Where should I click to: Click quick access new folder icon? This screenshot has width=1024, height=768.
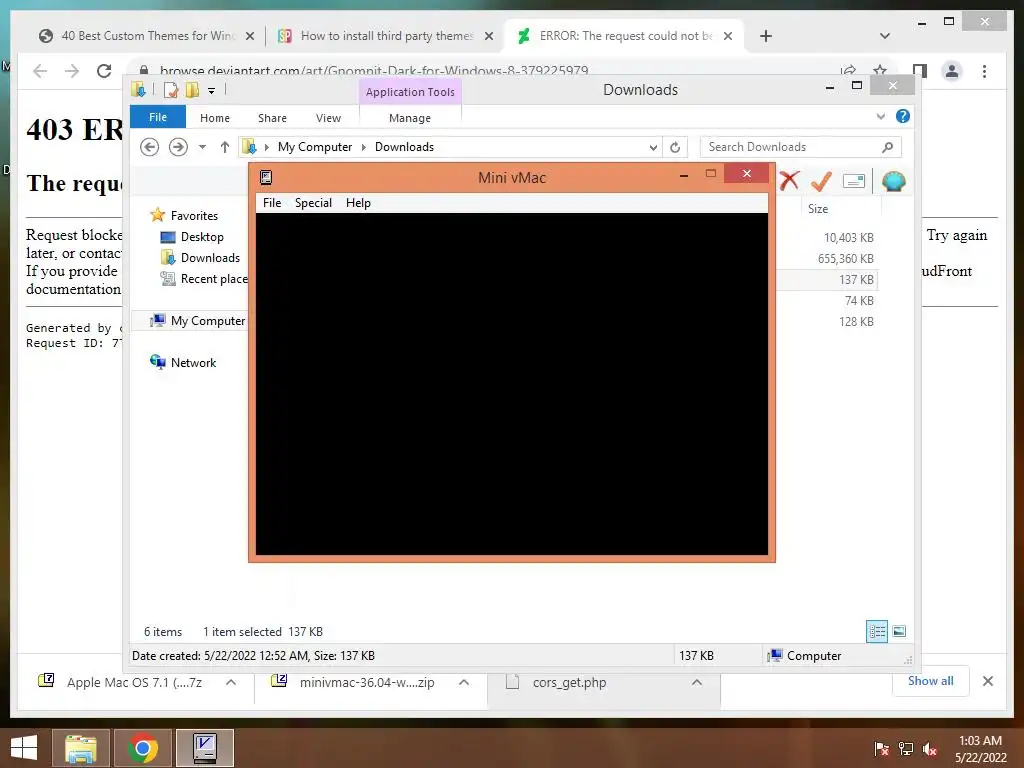pos(192,90)
